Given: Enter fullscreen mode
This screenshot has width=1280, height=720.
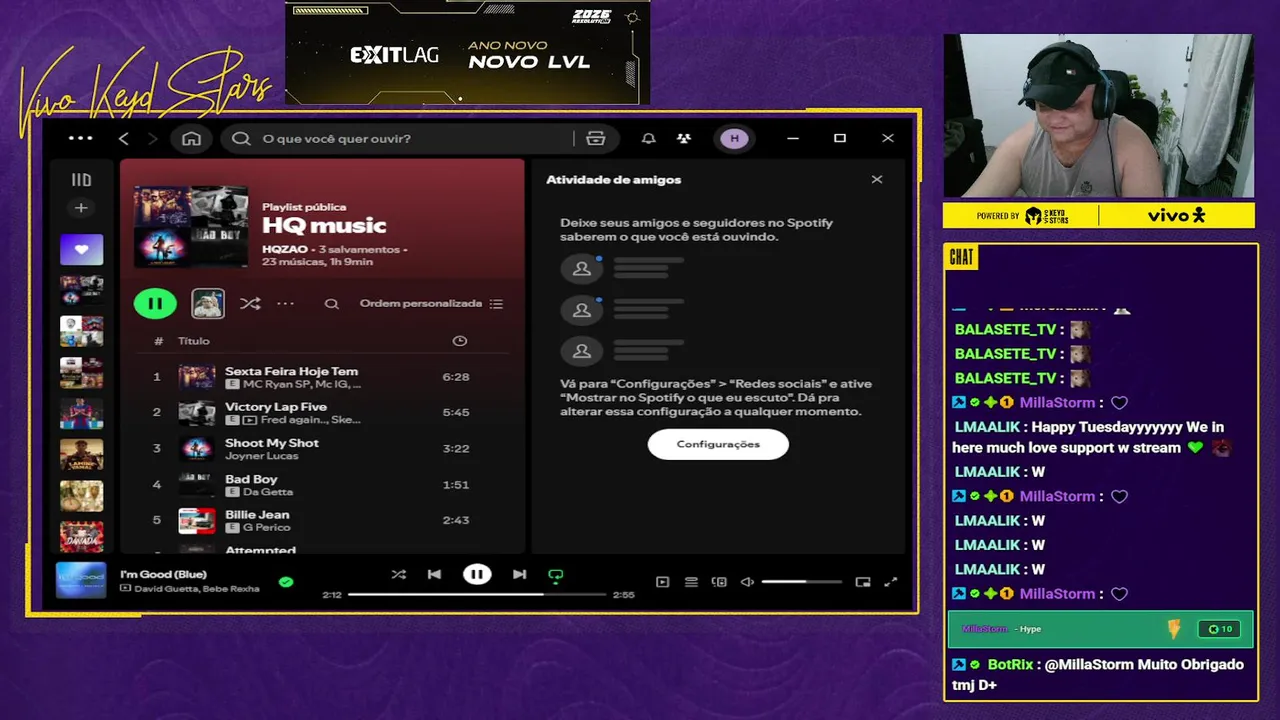Looking at the screenshot, I should 891,581.
